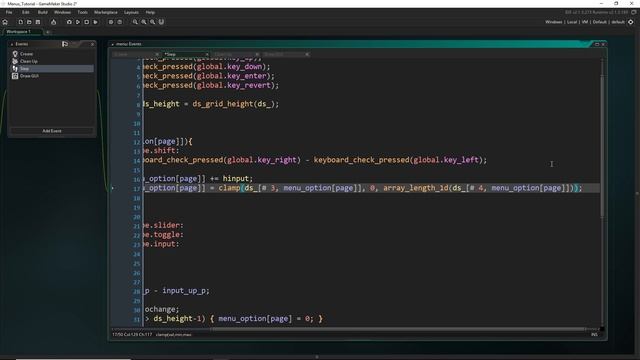
Task: Open the Edit menu
Action: click(25, 12)
